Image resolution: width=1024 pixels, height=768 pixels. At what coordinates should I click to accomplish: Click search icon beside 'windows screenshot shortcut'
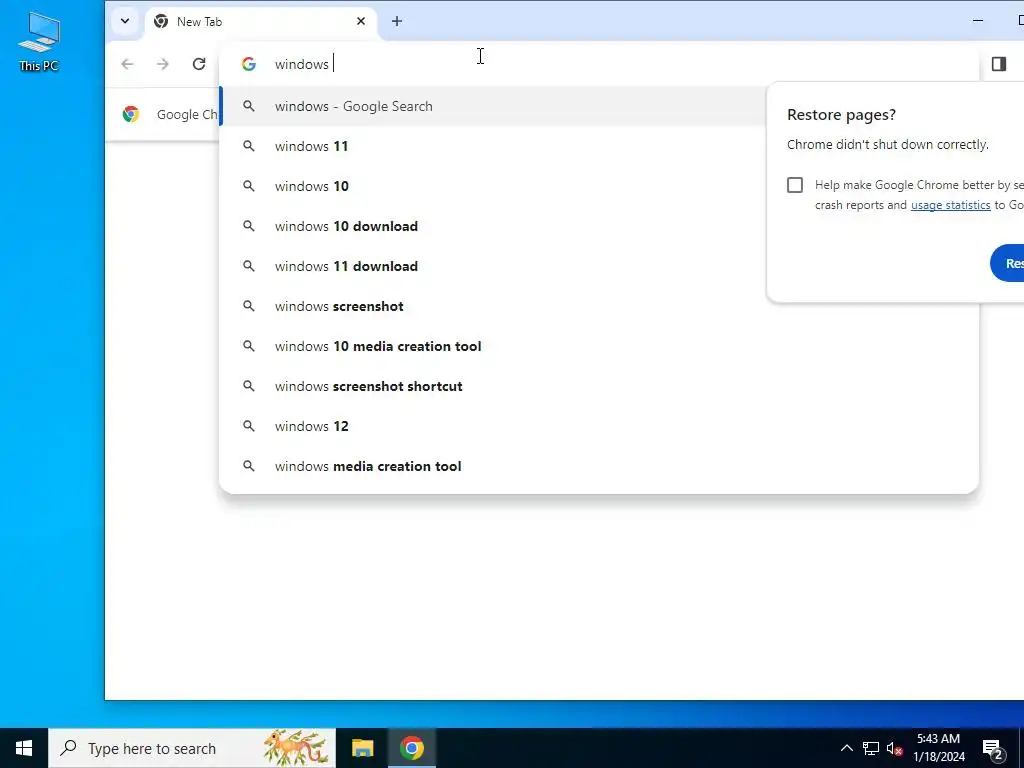[249, 386]
